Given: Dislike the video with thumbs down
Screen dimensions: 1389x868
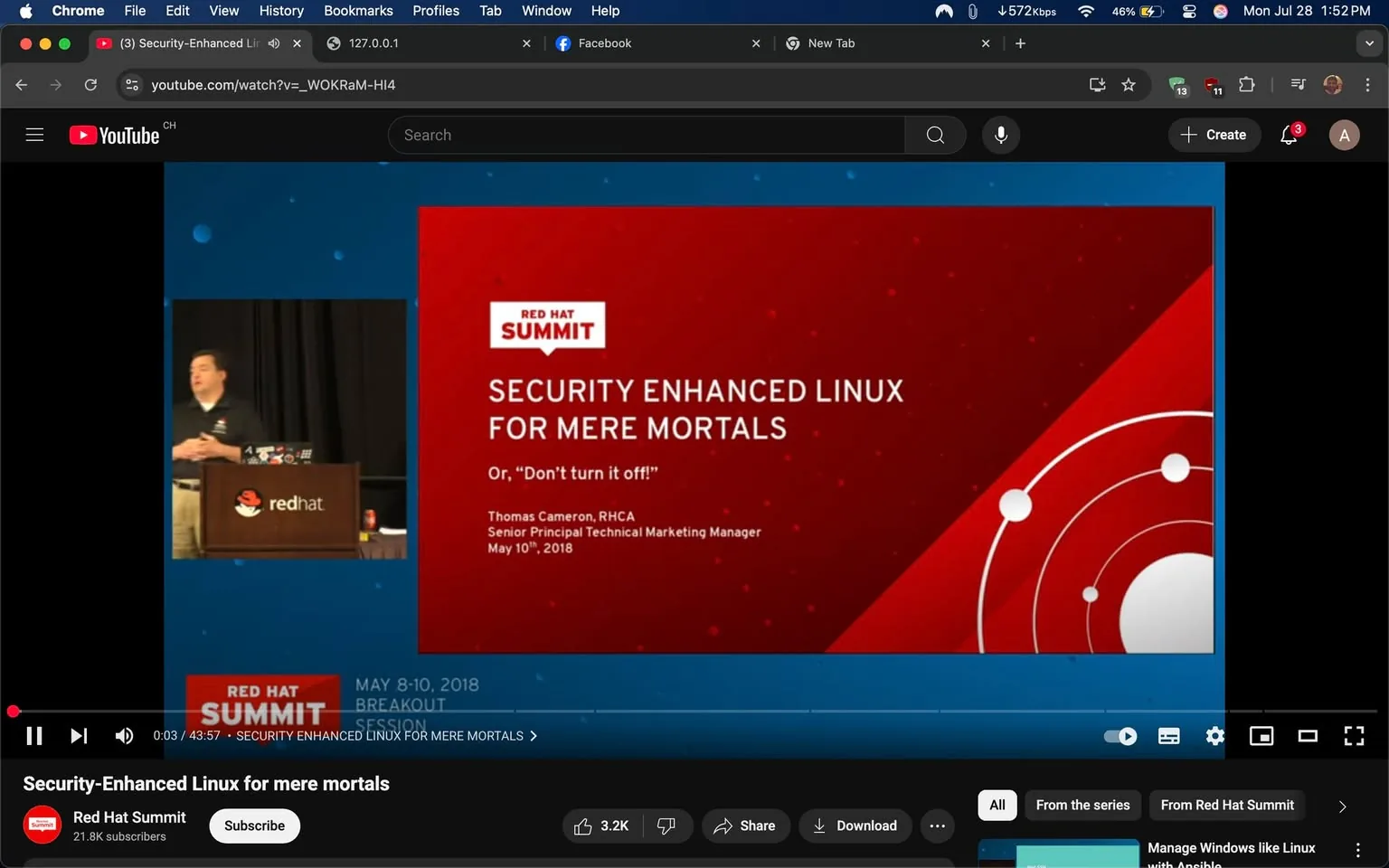Looking at the screenshot, I should 666,826.
